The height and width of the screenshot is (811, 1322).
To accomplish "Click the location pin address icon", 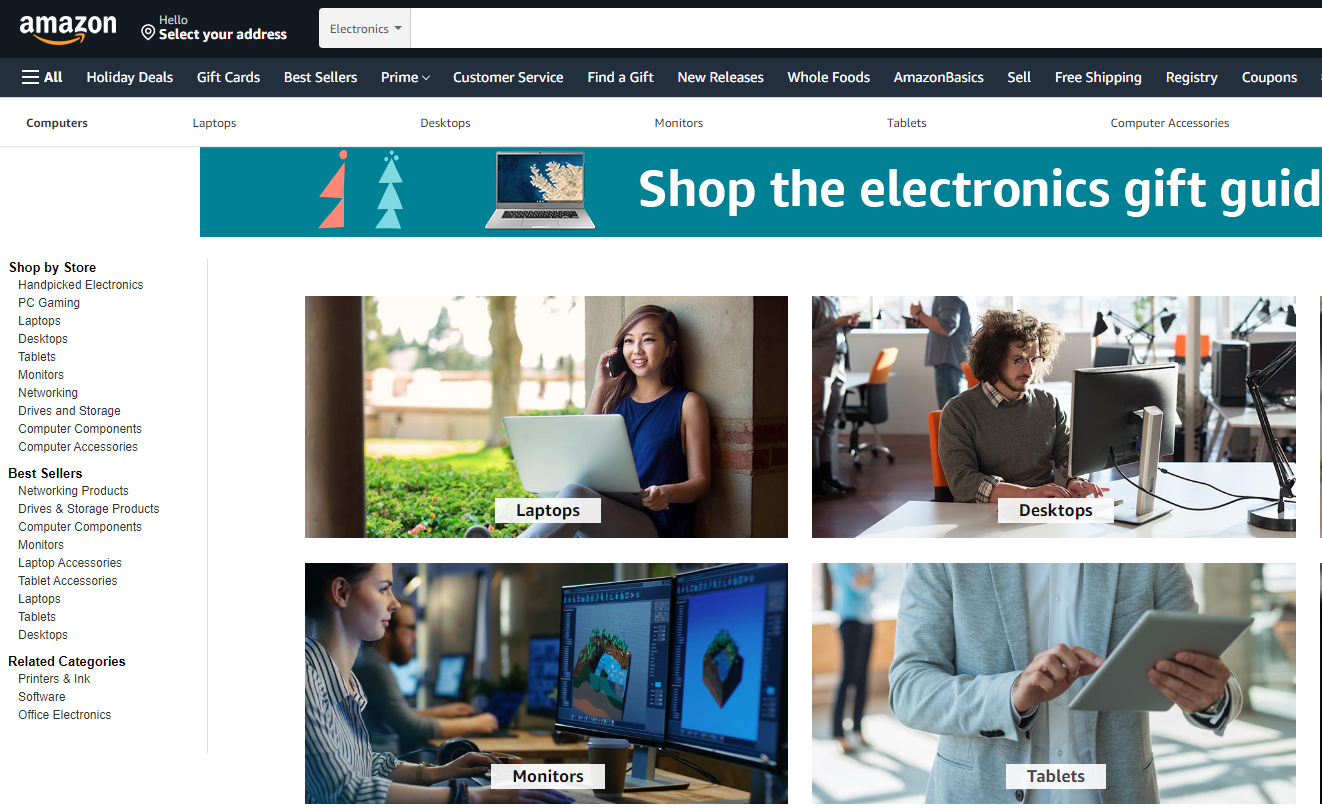I will coord(148,33).
